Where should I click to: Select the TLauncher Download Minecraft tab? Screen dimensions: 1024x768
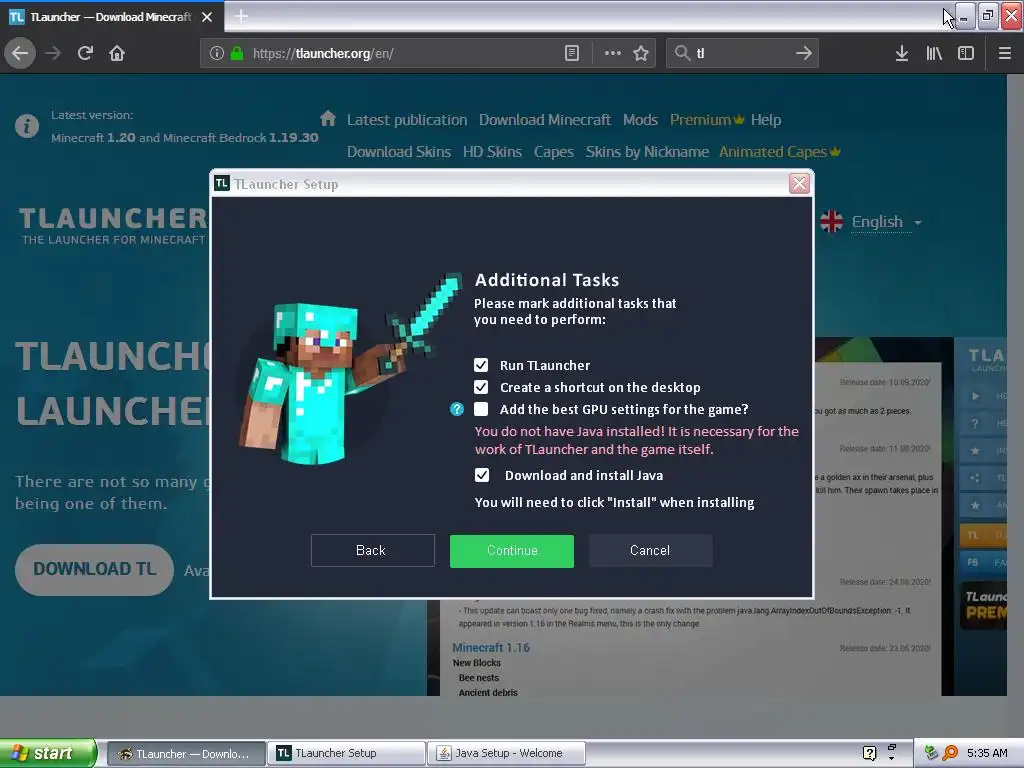coord(112,16)
